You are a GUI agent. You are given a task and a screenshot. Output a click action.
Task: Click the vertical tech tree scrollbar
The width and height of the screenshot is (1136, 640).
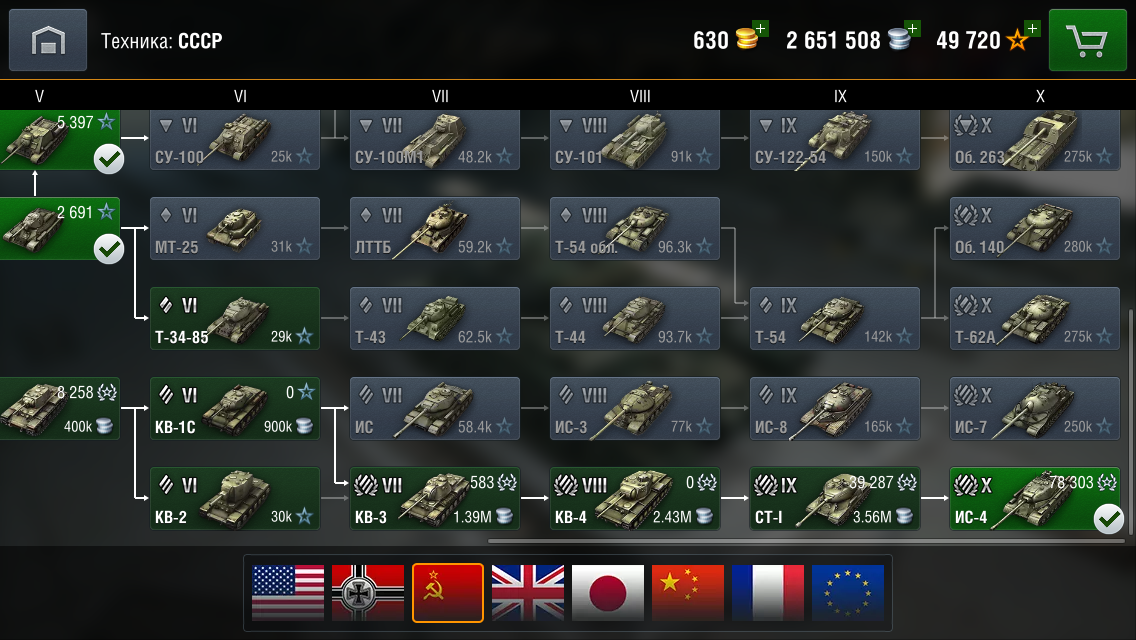coord(1132,423)
